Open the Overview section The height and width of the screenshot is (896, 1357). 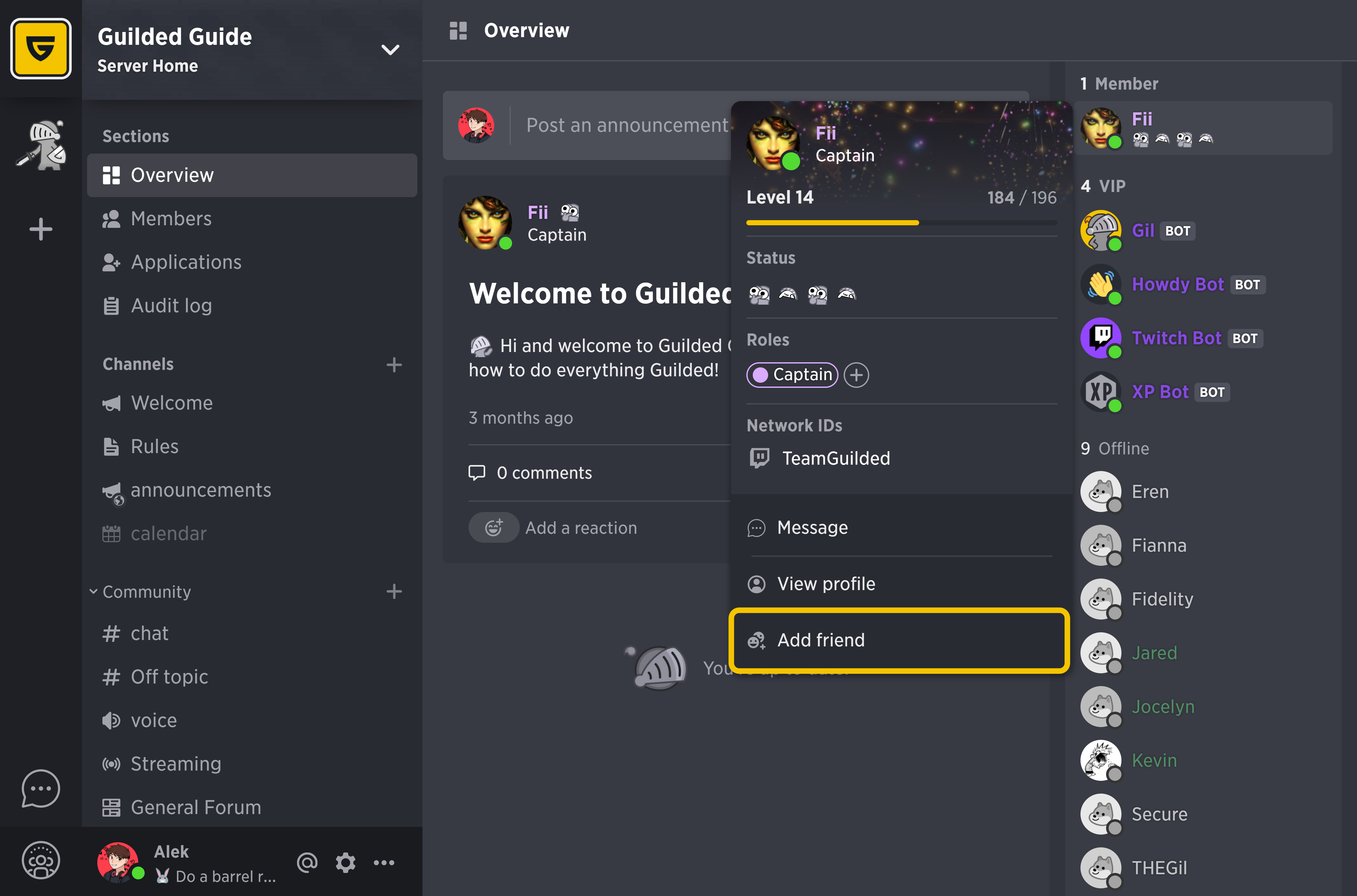[x=252, y=175]
